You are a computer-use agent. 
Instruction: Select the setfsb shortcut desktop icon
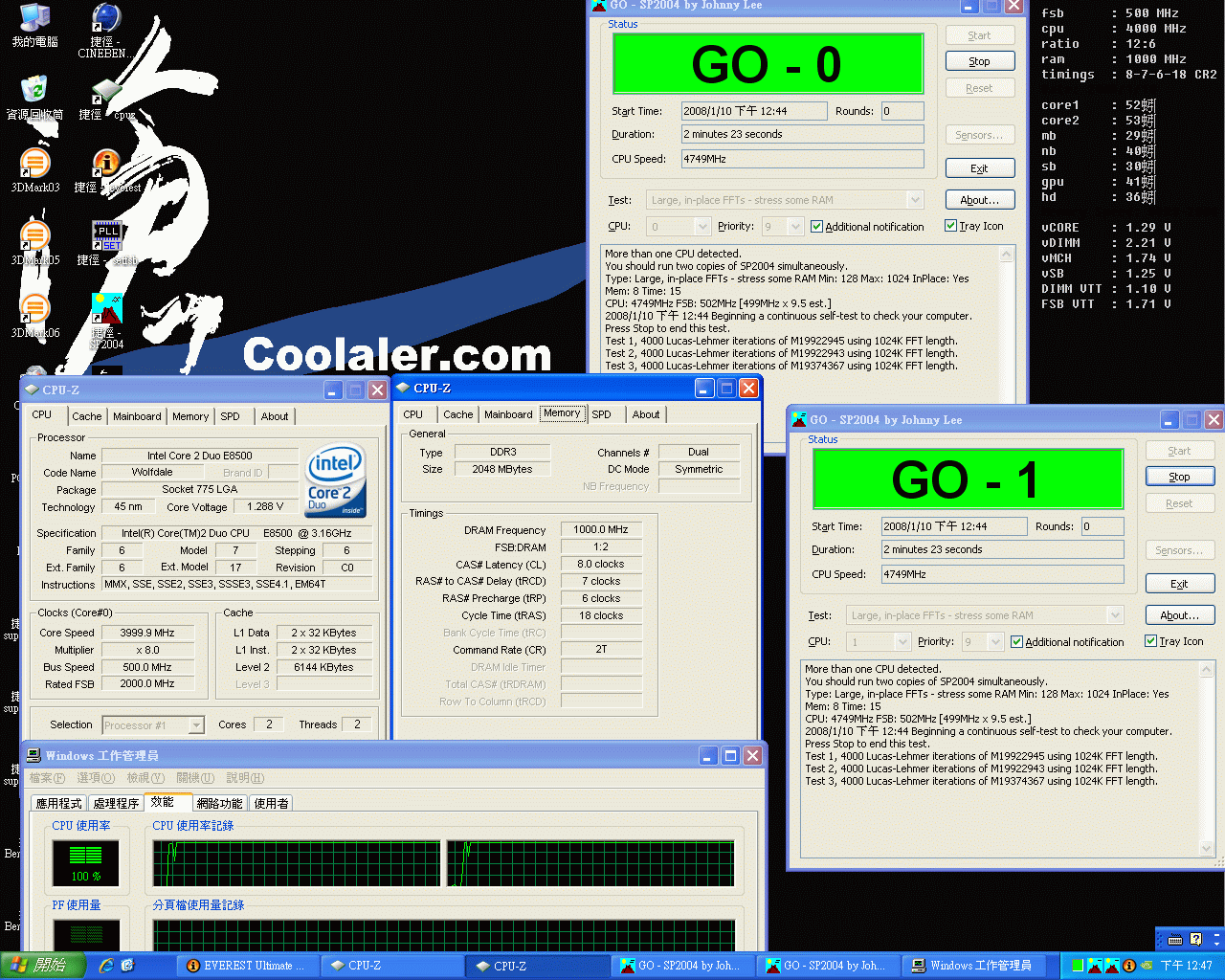pyautogui.click(x=106, y=243)
